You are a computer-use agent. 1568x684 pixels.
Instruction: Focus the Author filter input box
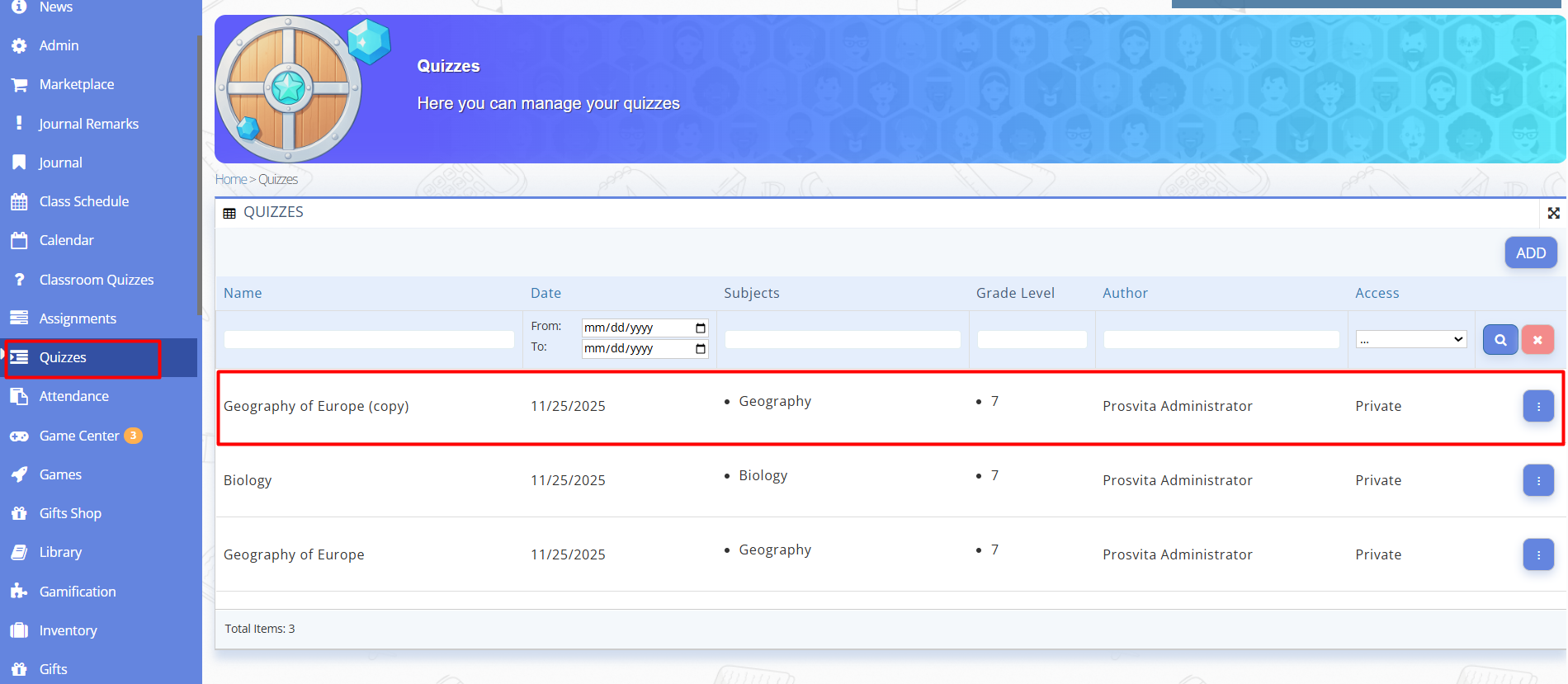tap(1221, 340)
